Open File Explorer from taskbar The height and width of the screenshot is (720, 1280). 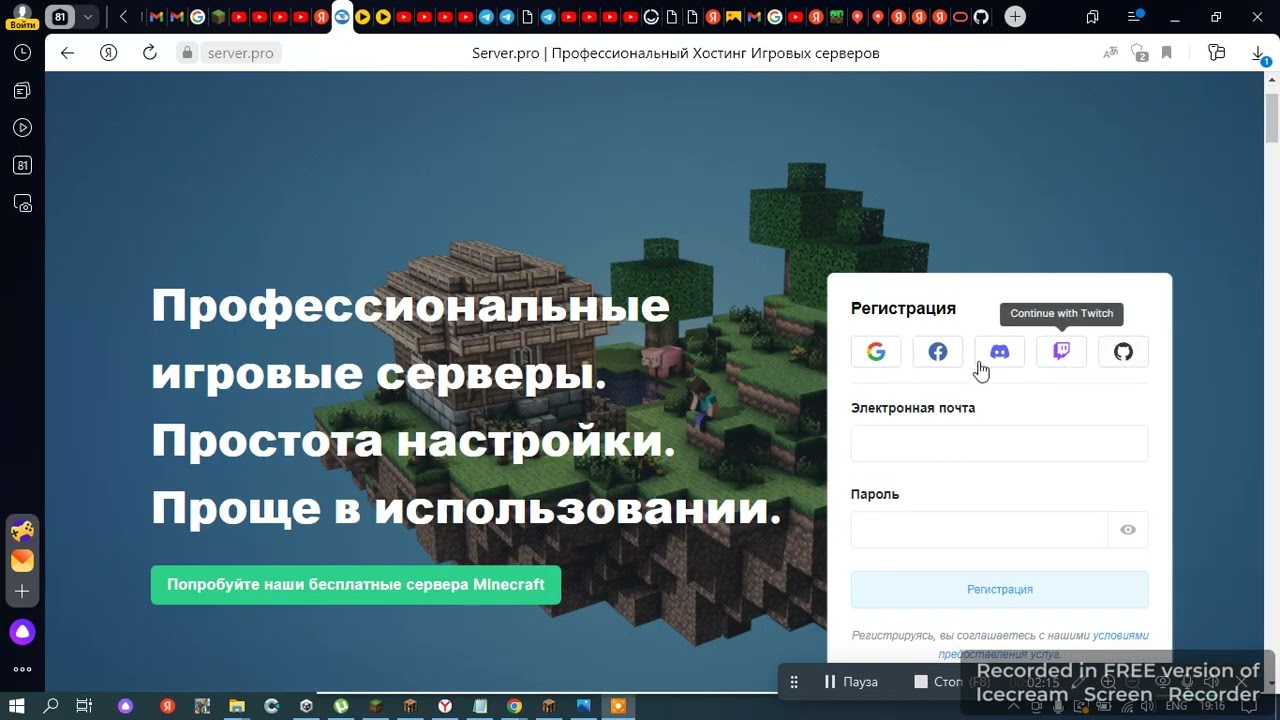pyautogui.click(x=237, y=706)
